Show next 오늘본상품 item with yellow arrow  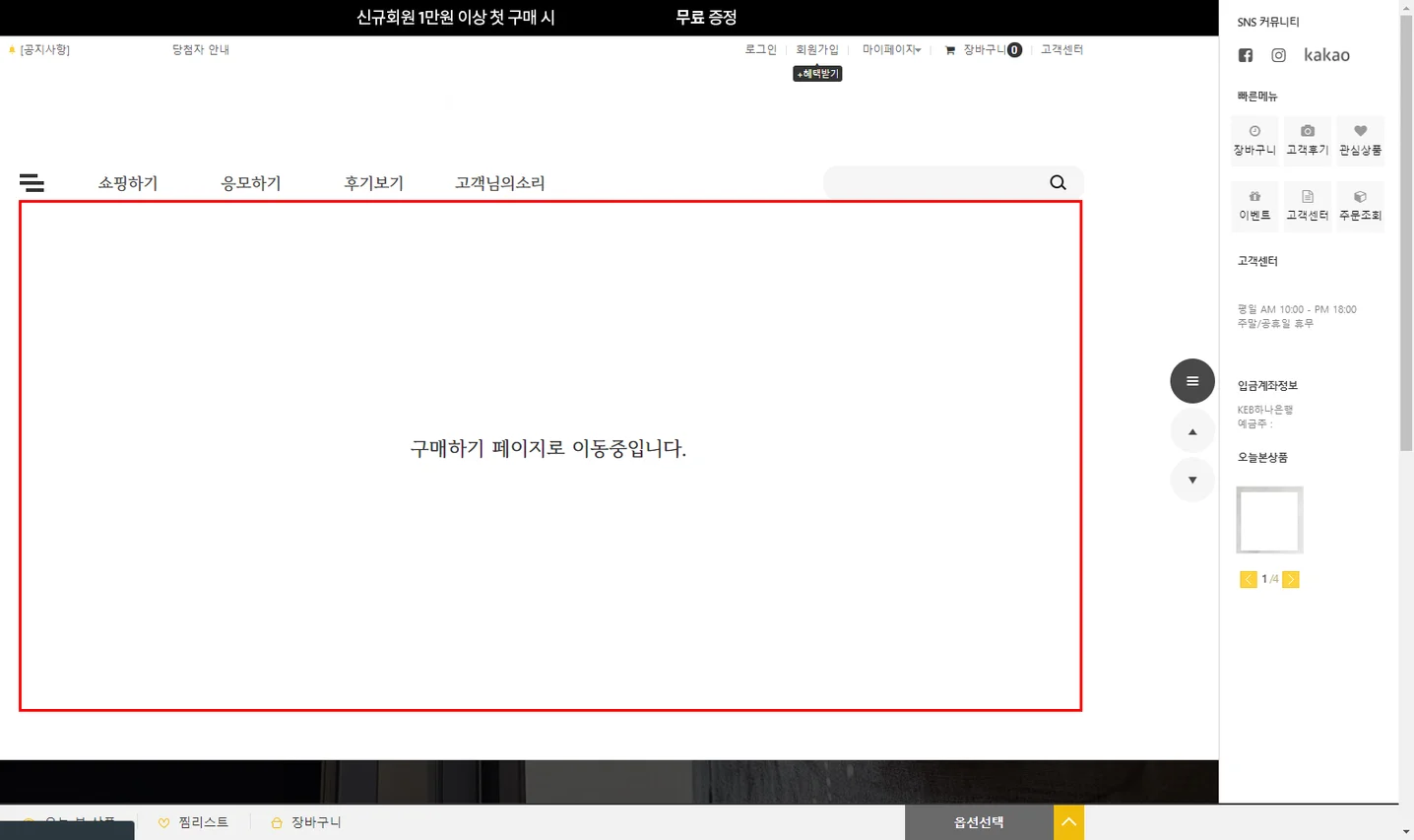point(1291,579)
